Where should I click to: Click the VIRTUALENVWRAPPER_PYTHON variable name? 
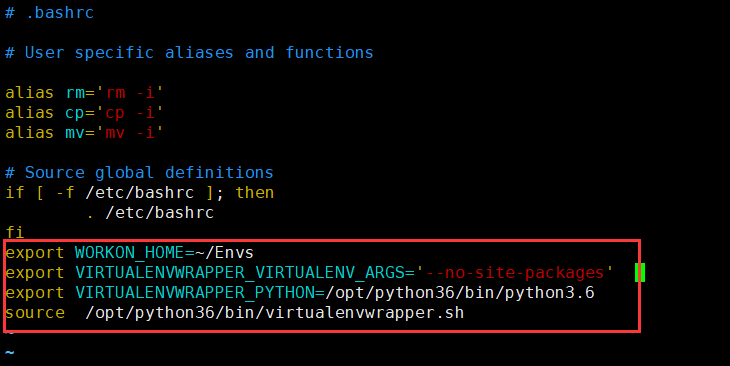pos(195,293)
